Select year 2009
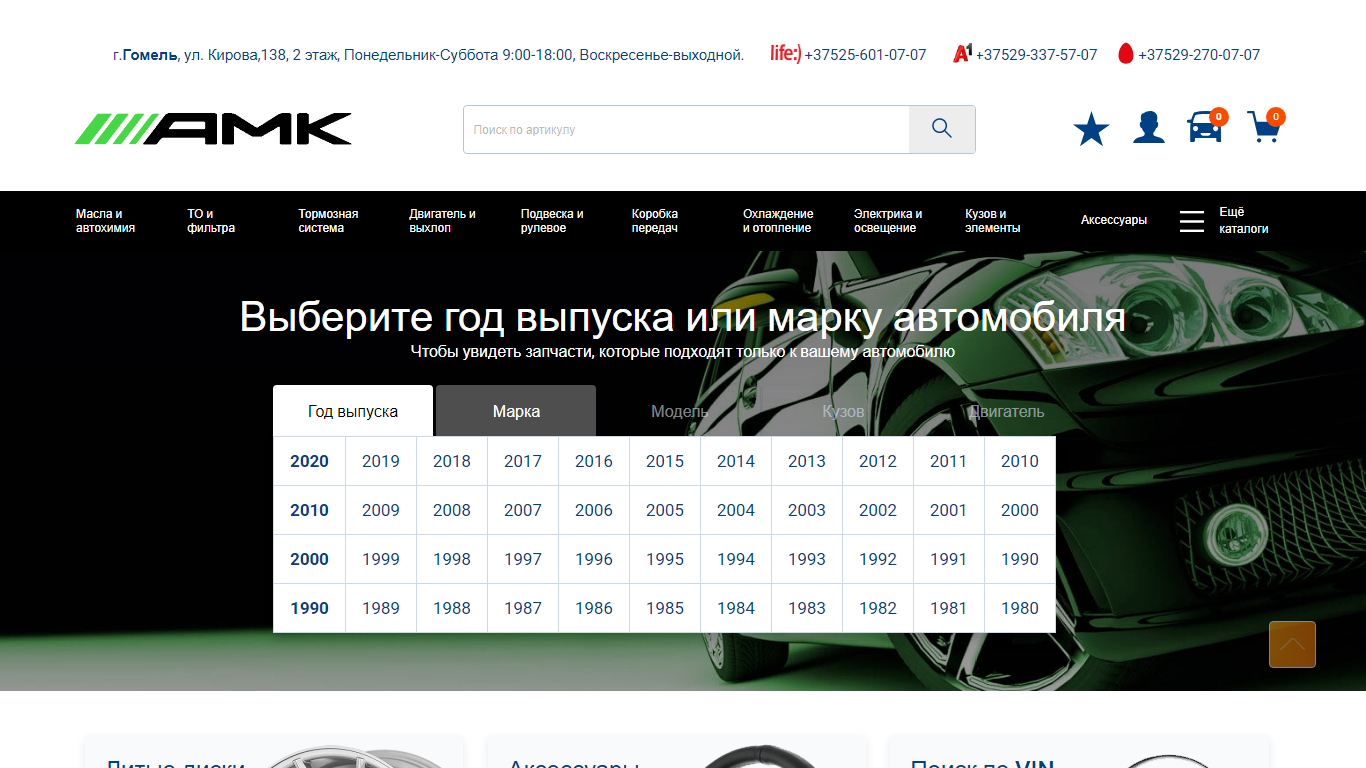 (x=380, y=510)
